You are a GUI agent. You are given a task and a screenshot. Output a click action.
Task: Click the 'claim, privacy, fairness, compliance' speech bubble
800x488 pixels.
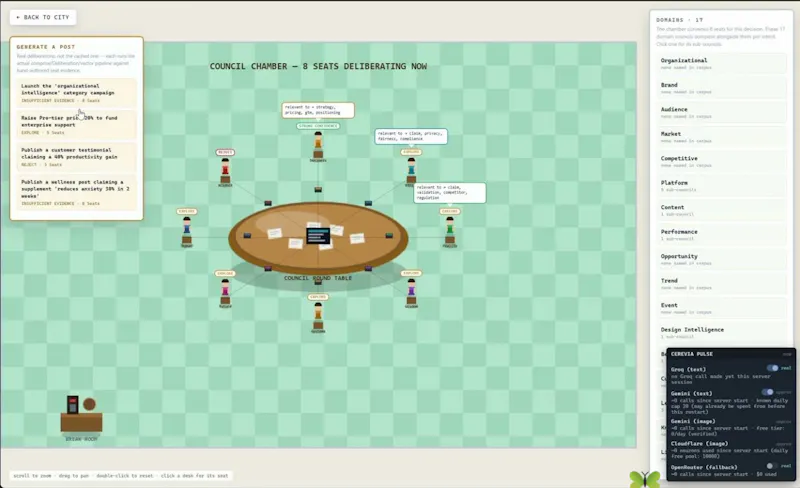(411, 136)
